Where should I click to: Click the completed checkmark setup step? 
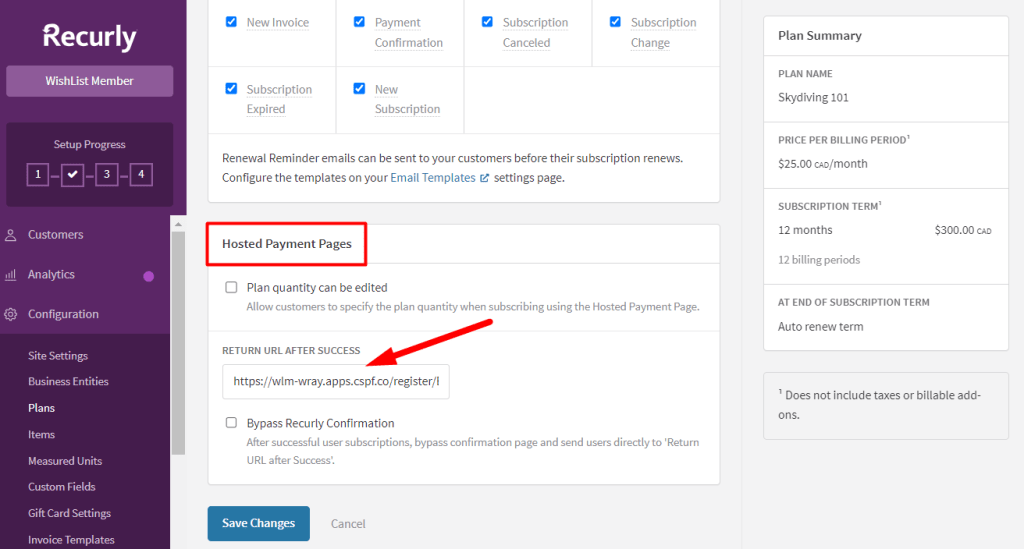tap(72, 175)
